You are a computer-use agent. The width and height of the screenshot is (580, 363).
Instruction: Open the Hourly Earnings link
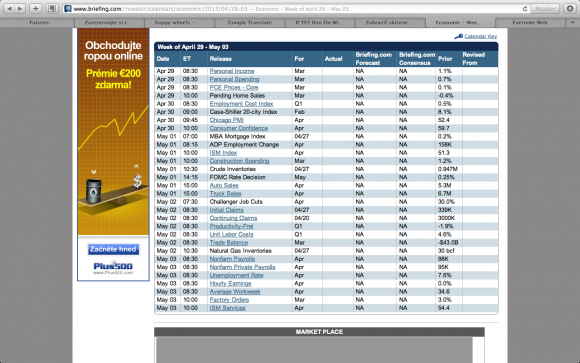tap(230, 283)
